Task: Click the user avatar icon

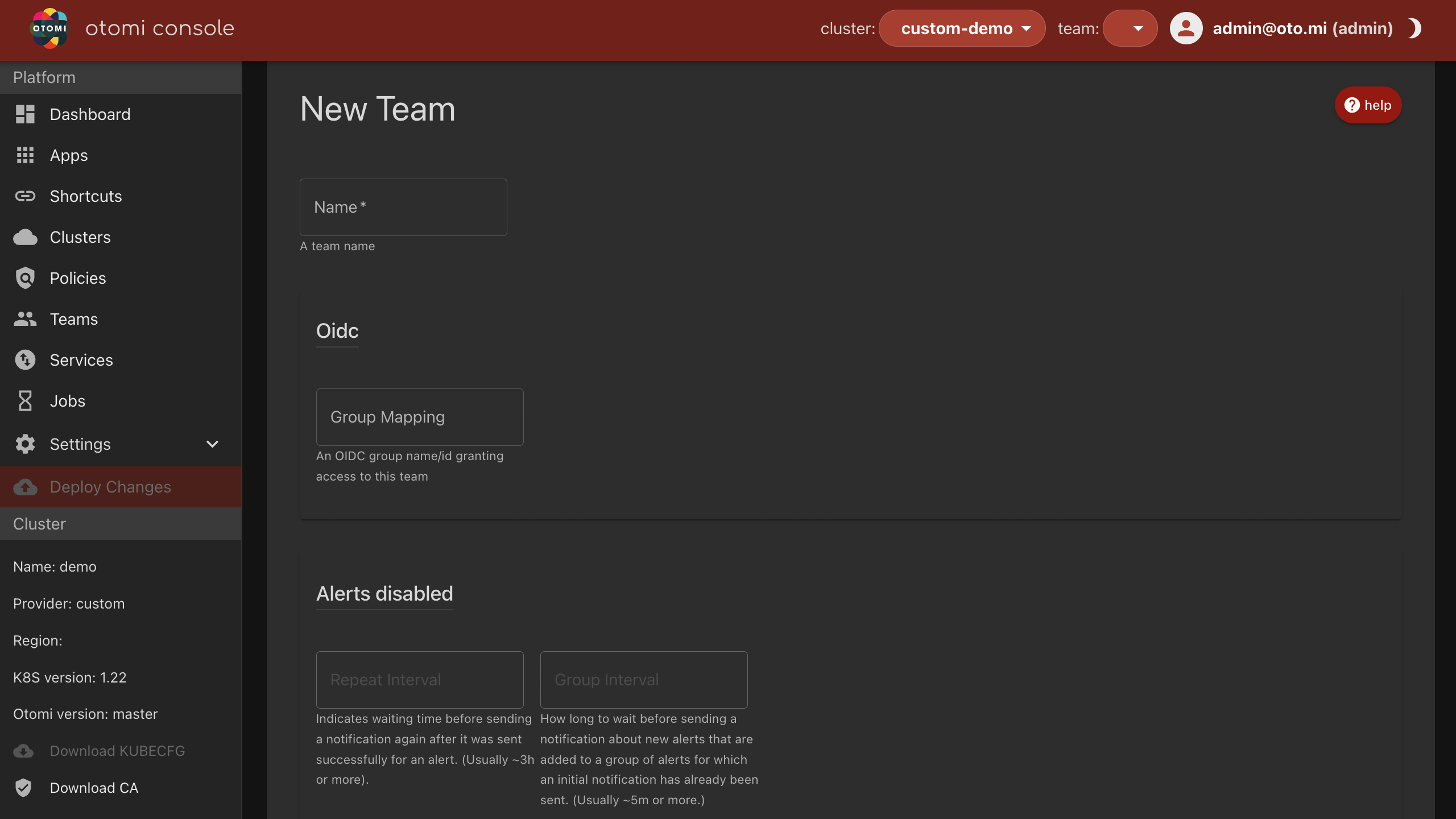Action: pyautogui.click(x=1186, y=28)
